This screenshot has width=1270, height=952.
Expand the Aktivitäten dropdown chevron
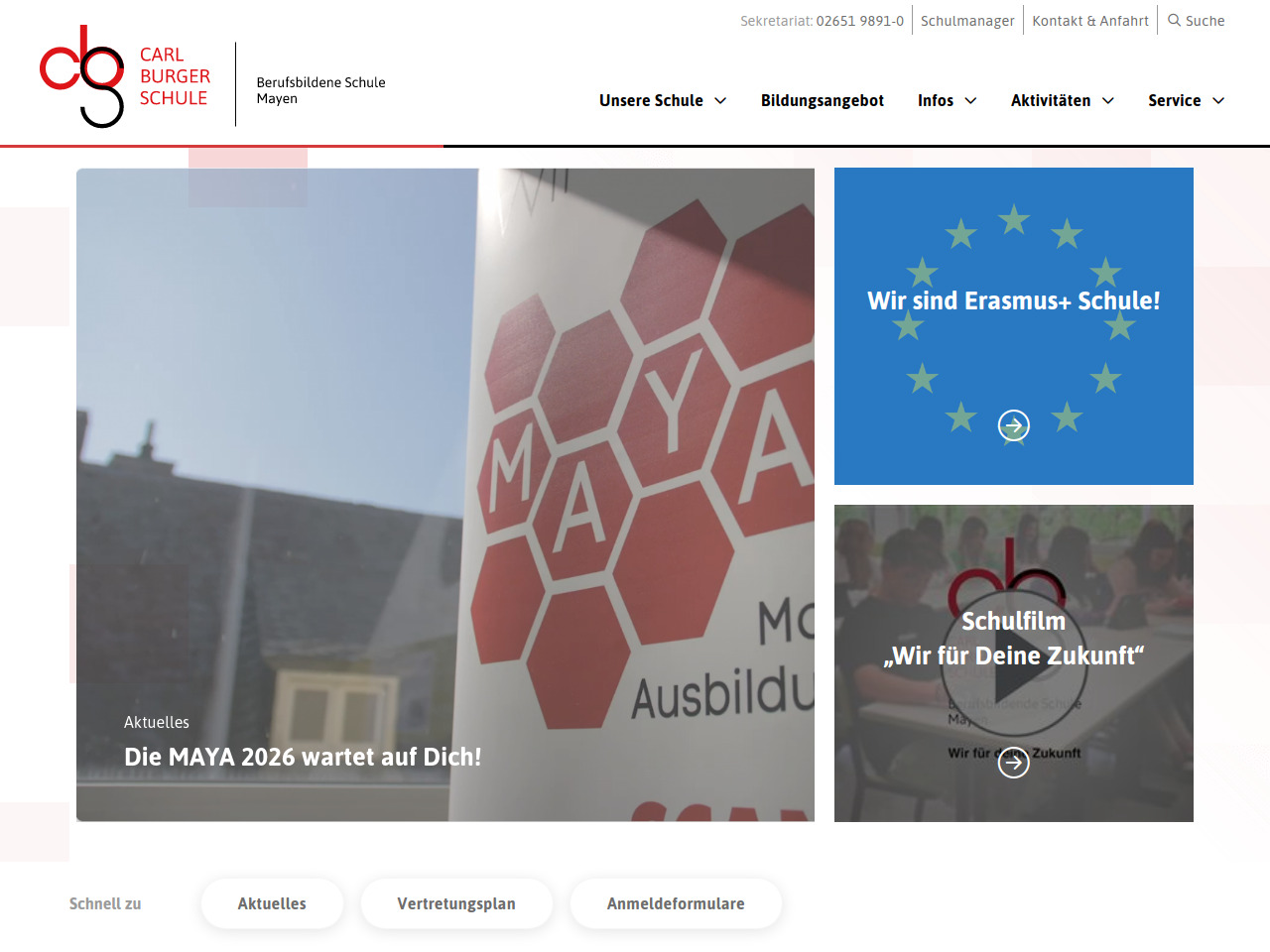tap(1108, 101)
